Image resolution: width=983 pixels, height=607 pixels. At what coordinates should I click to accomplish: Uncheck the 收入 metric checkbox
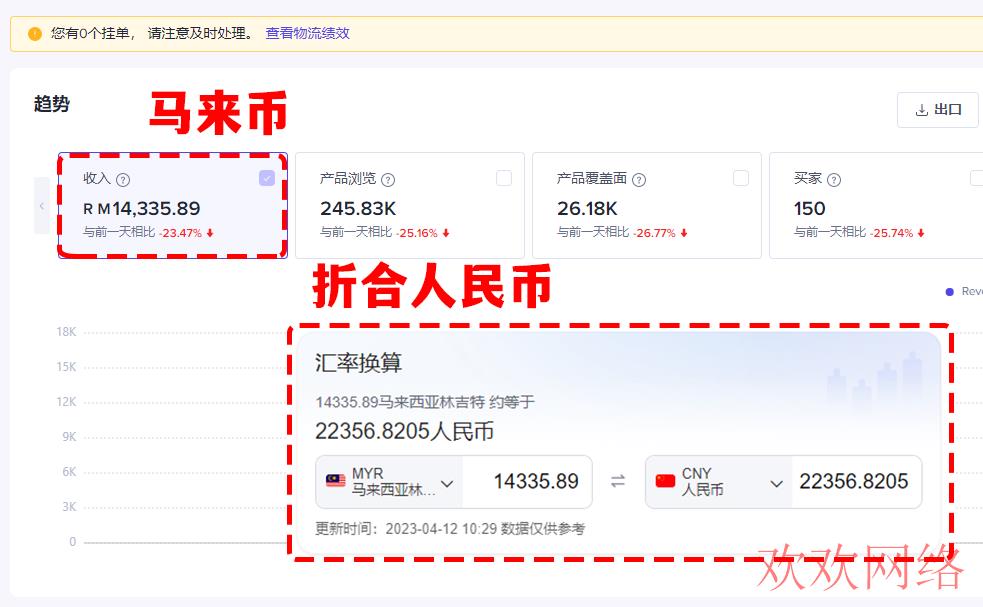coord(267,178)
